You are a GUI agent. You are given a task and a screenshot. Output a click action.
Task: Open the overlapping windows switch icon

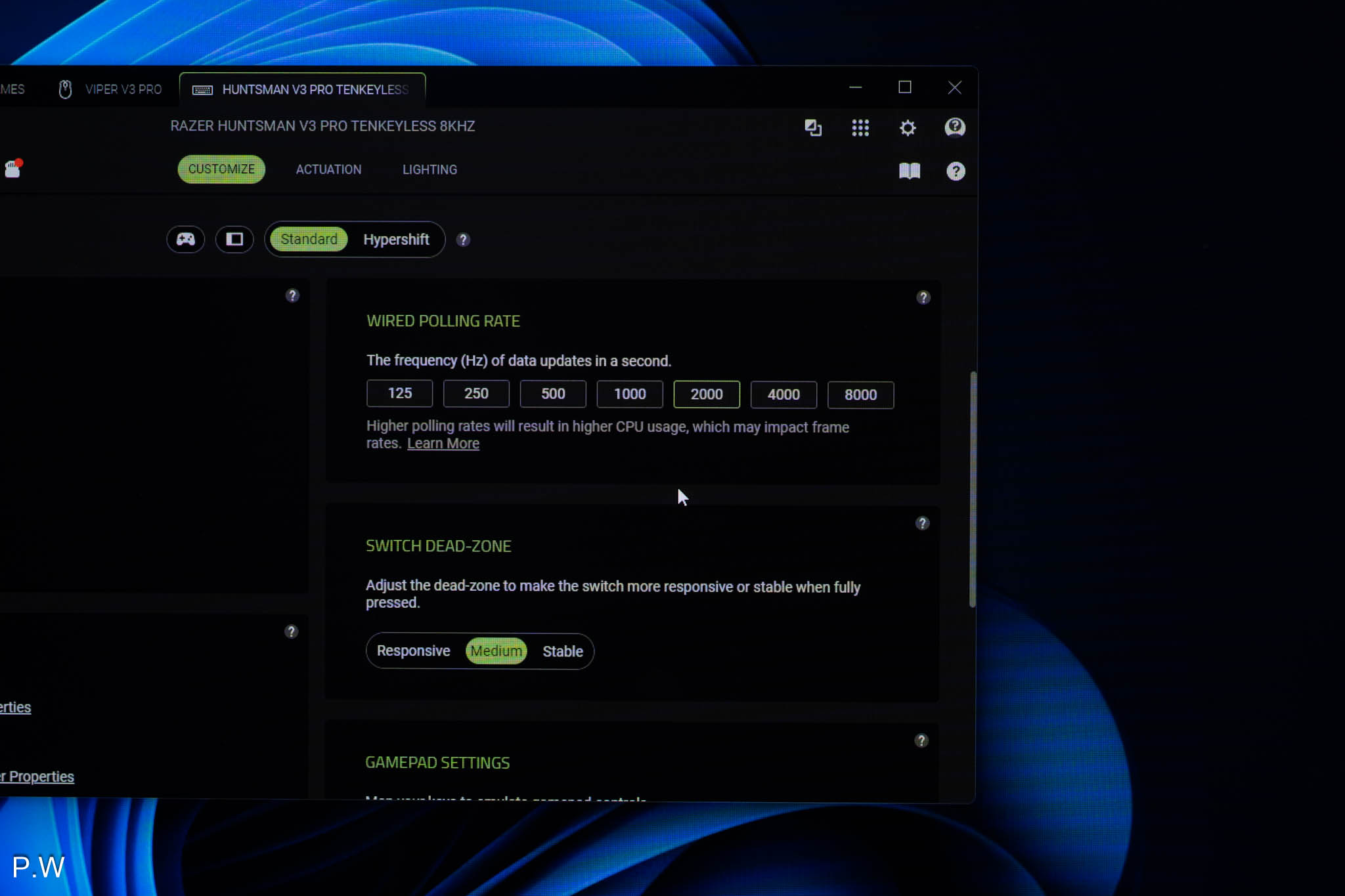[x=813, y=127]
